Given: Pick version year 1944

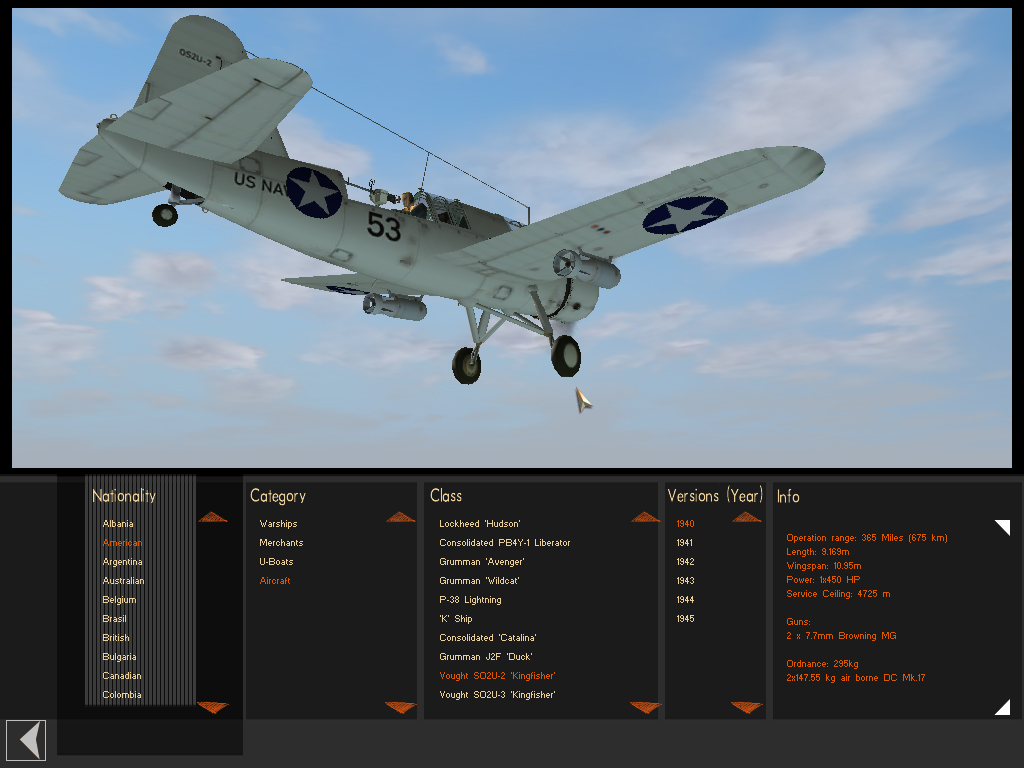Looking at the screenshot, I should pos(685,600).
